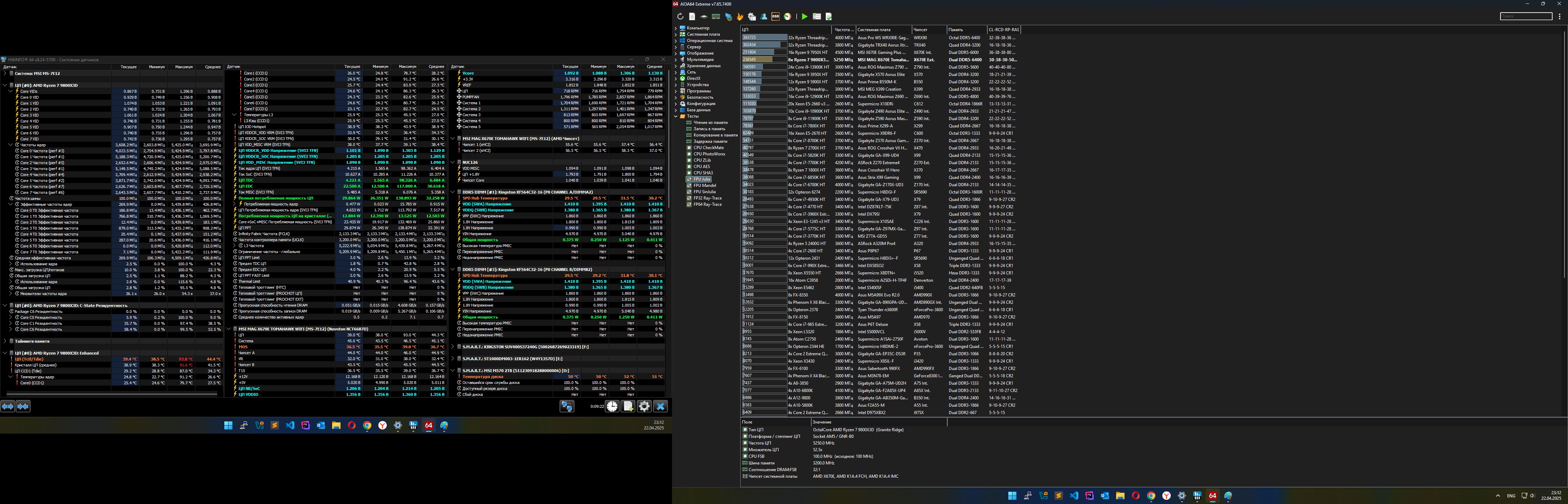Collapse the Тесты tree node
The height and width of the screenshot is (504, 1568).
point(675,116)
